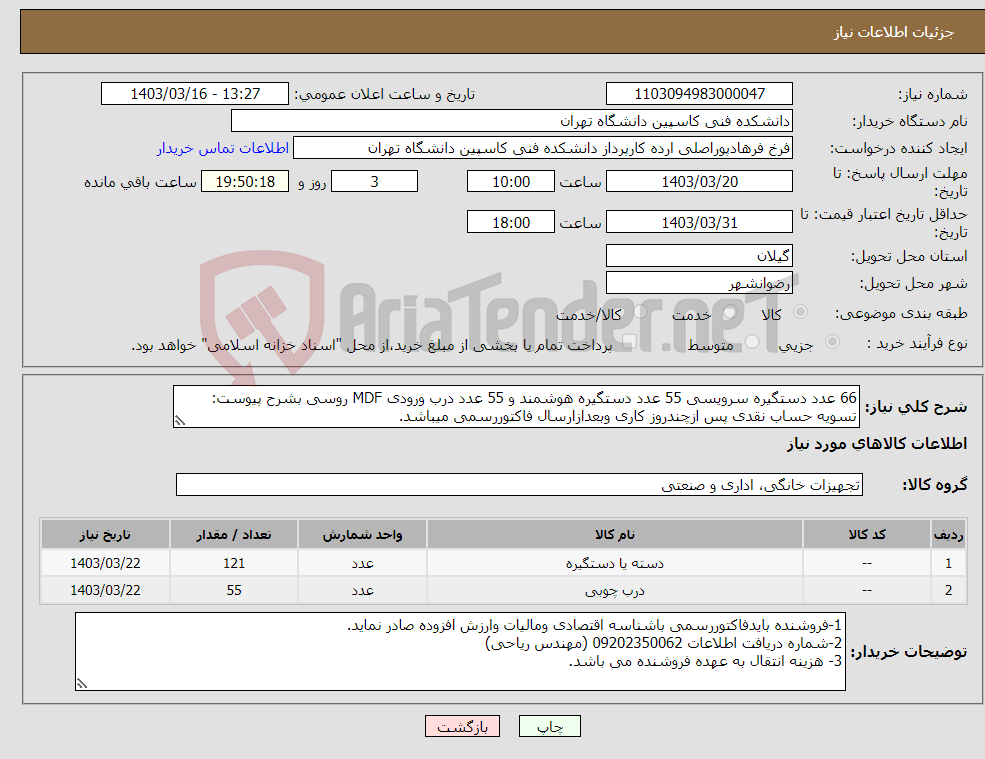This screenshot has width=985, height=759.
Task: Click response deadline date field 1403/03/20
Action: [699, 182]
